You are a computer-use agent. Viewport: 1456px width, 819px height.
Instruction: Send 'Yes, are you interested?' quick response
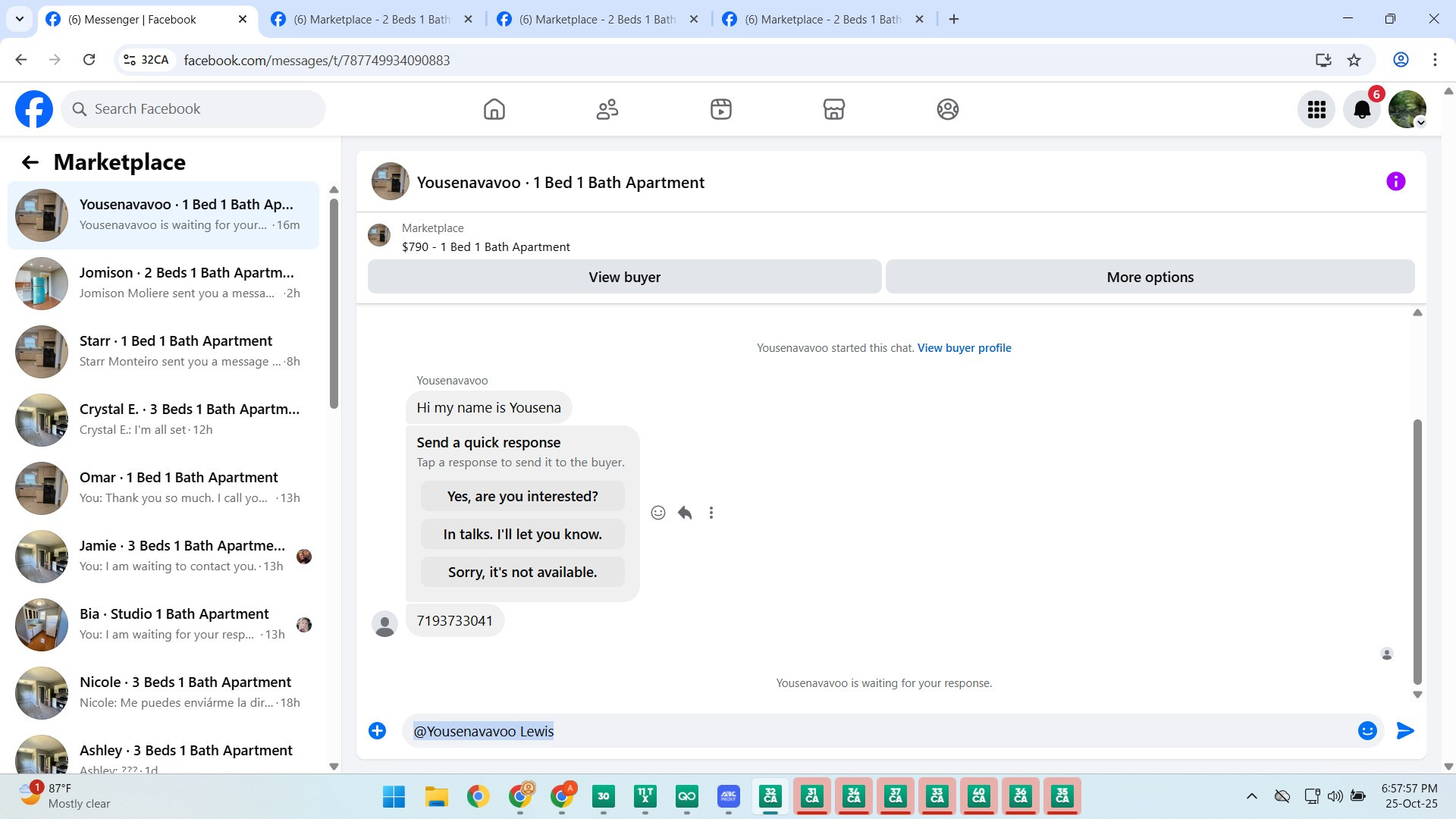click(x=522, y=496)
